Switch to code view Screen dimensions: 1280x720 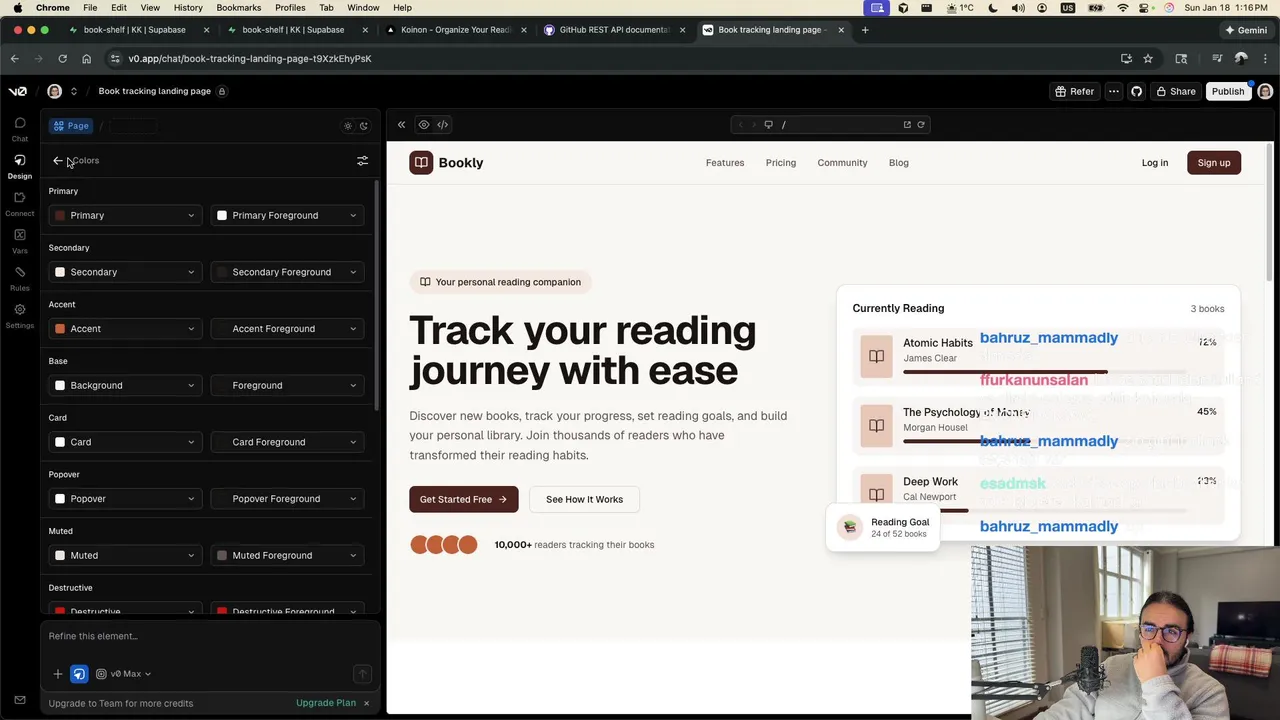pyautogui.click(x=442, y=125)
